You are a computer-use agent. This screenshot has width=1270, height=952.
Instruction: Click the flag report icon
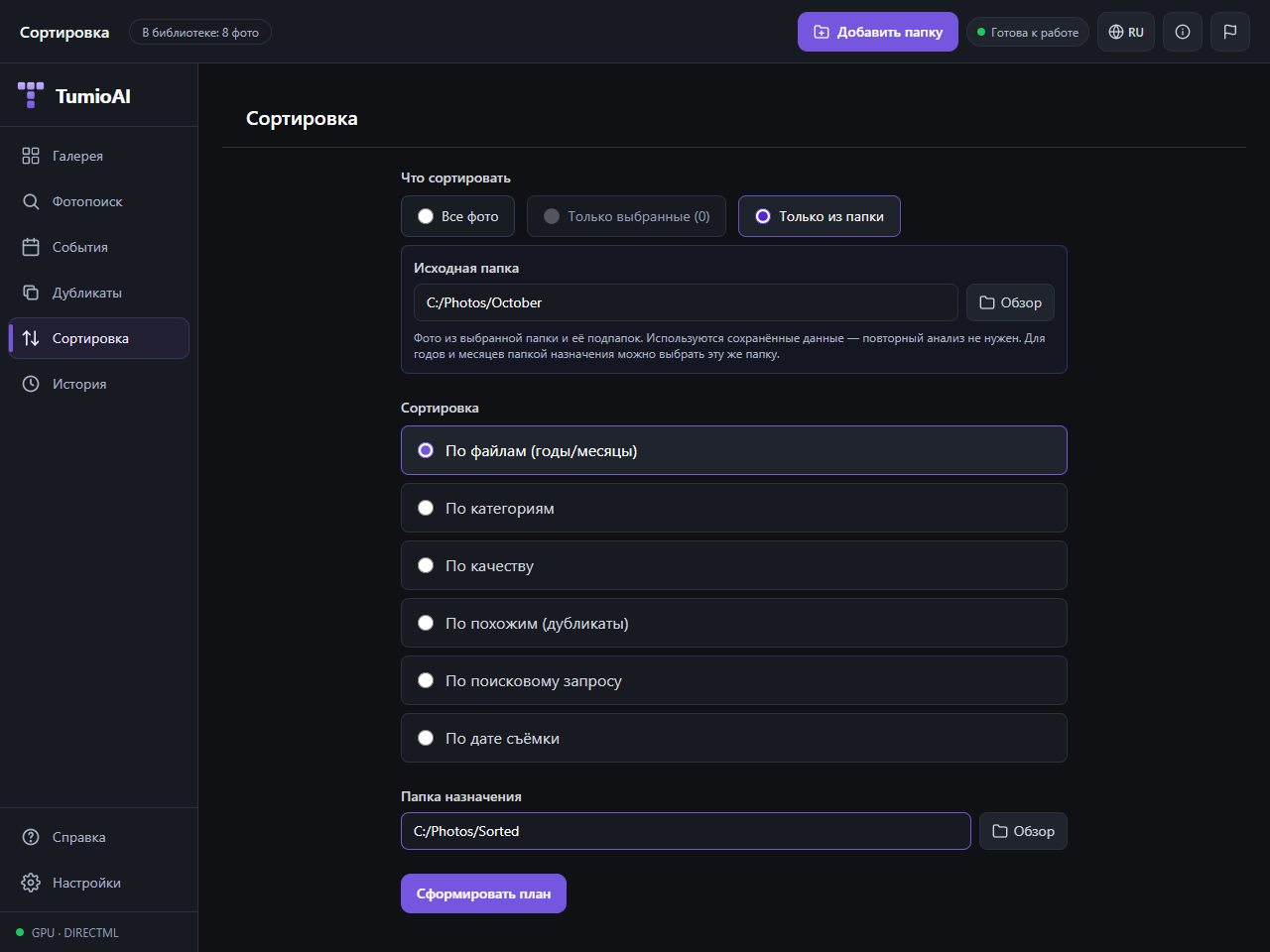tap(1230, 32)
